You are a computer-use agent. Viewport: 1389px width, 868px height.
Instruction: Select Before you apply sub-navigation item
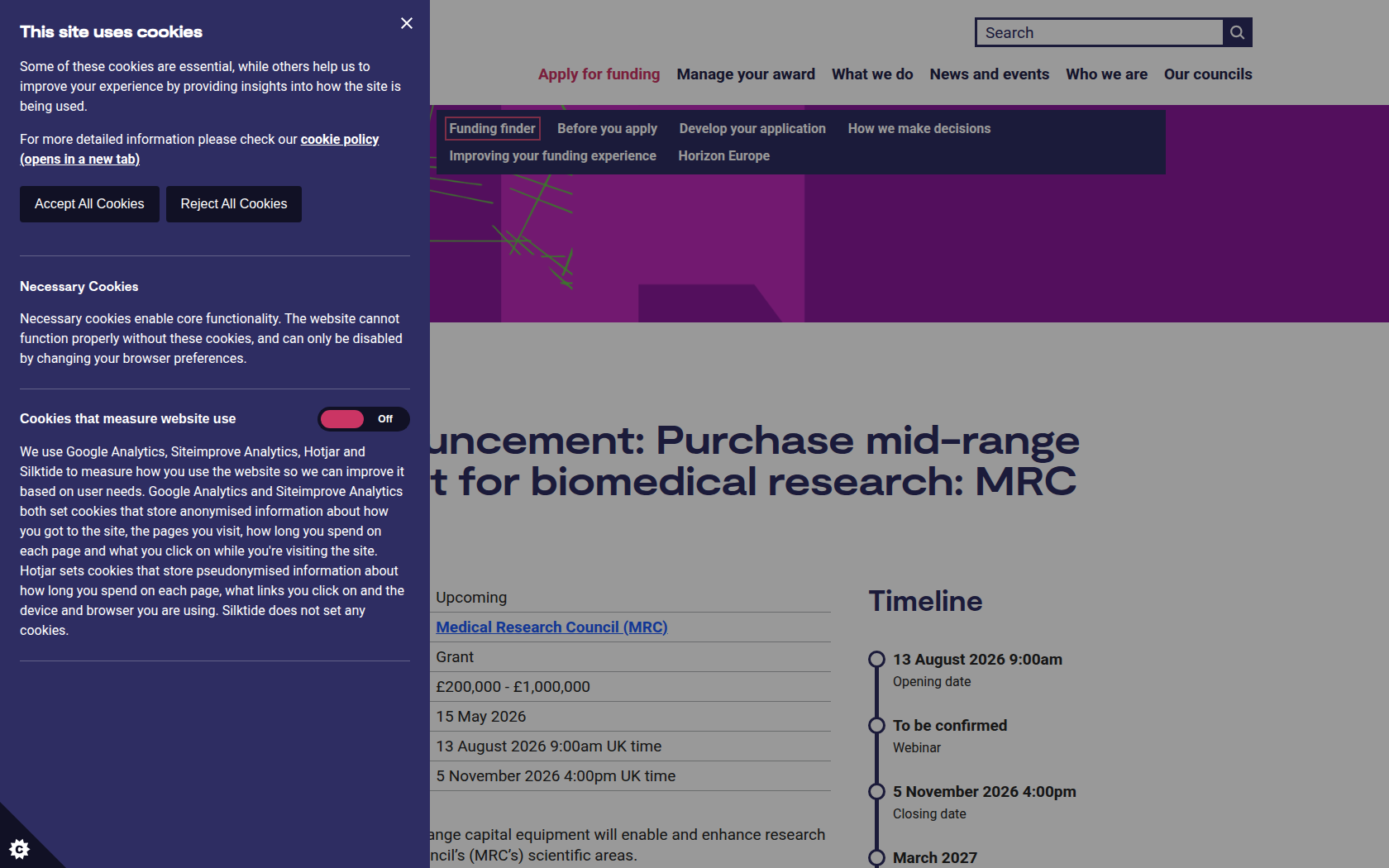point(607,128)
